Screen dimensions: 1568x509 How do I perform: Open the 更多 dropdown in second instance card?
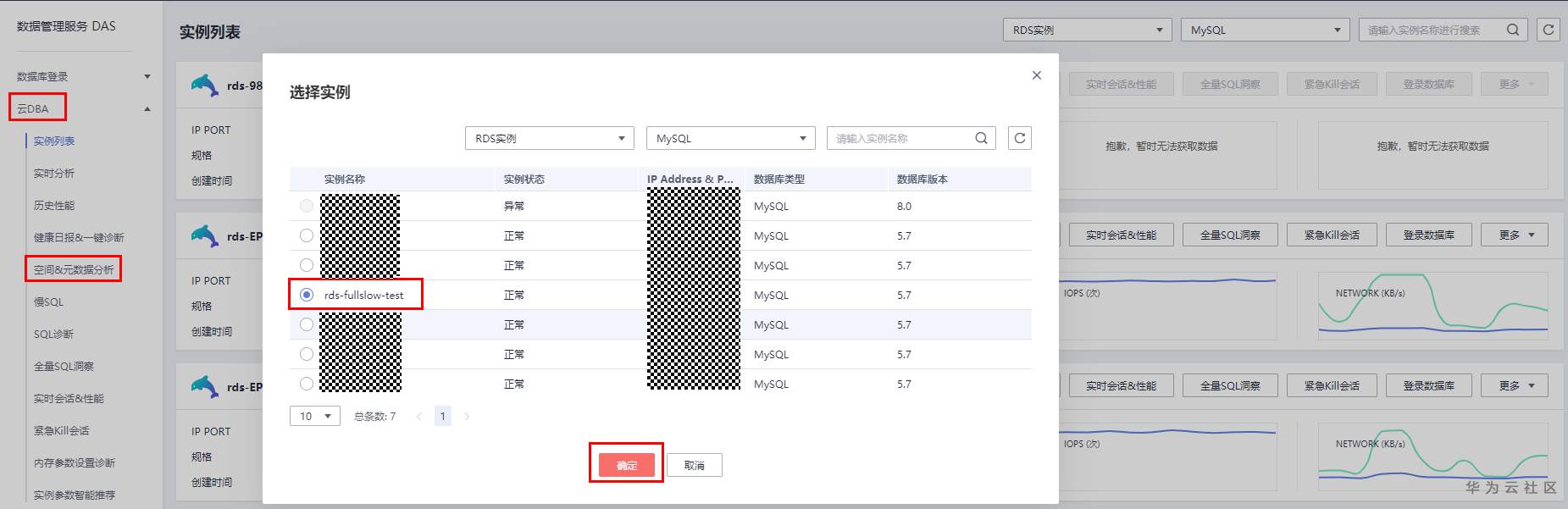point(1515,235)
